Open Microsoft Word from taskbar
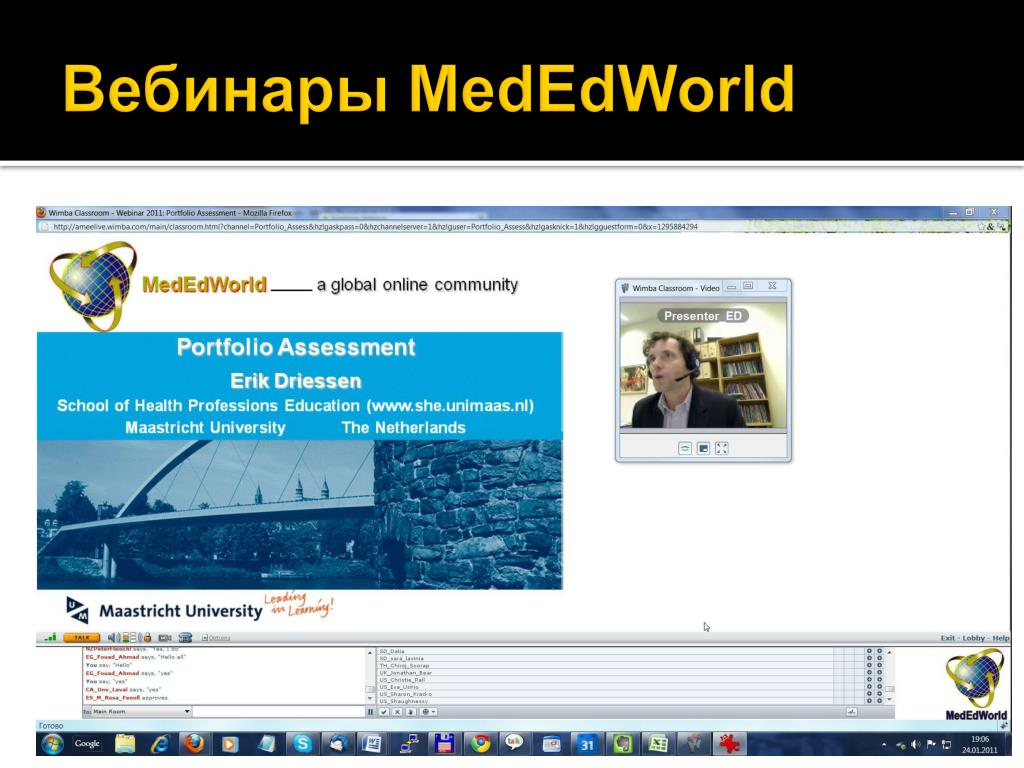This screenshot has height=768, width=1024. (372, 744)
